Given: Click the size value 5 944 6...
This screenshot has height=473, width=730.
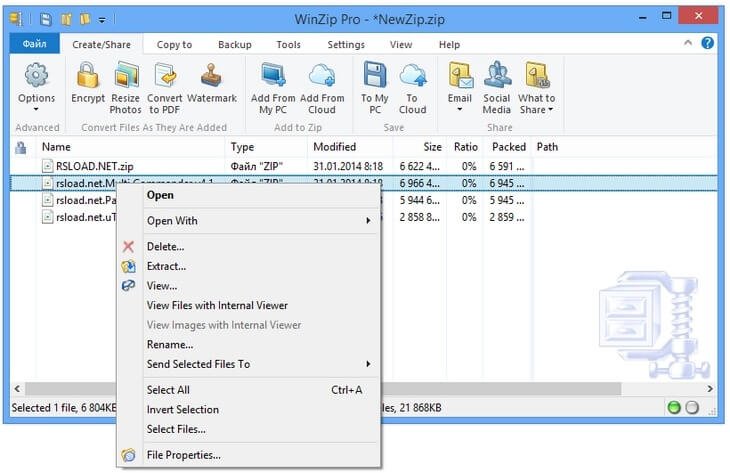Looking at the screenshot, I should [419, 200].
